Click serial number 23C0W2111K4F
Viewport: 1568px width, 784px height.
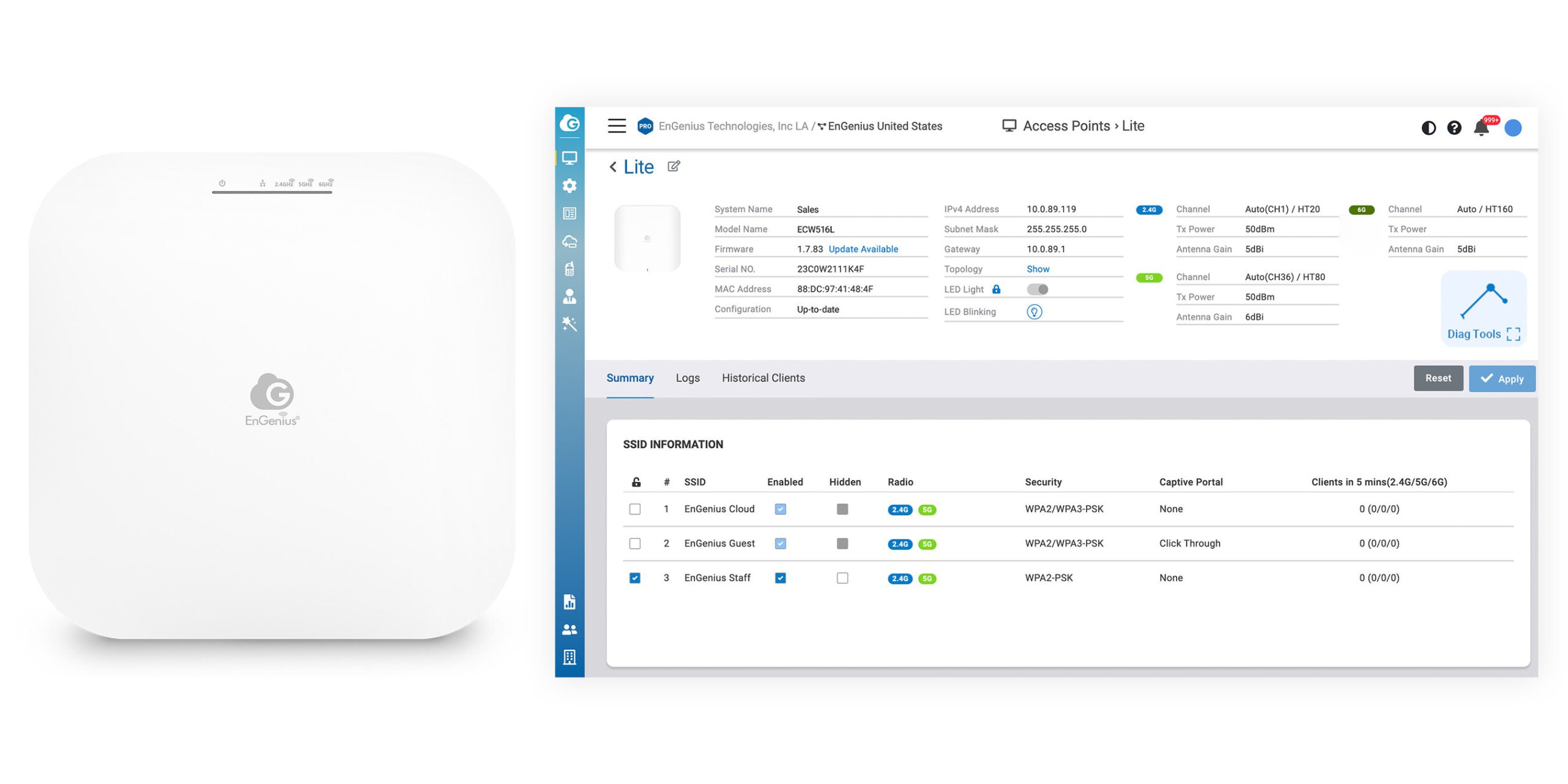pos(829,269)
